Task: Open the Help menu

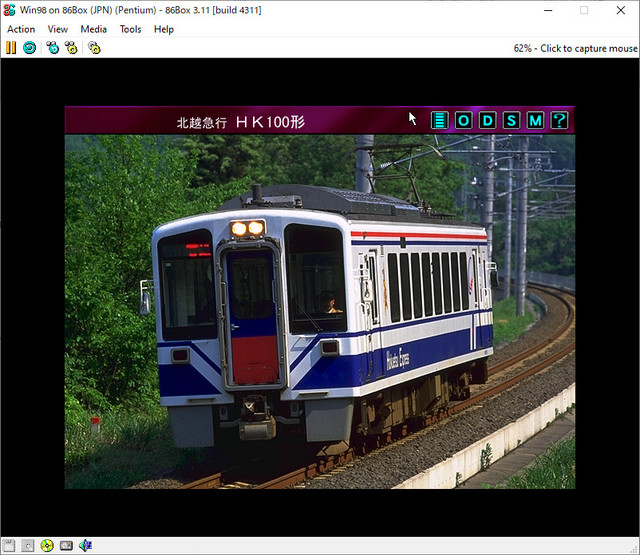Action: point(164,29)
